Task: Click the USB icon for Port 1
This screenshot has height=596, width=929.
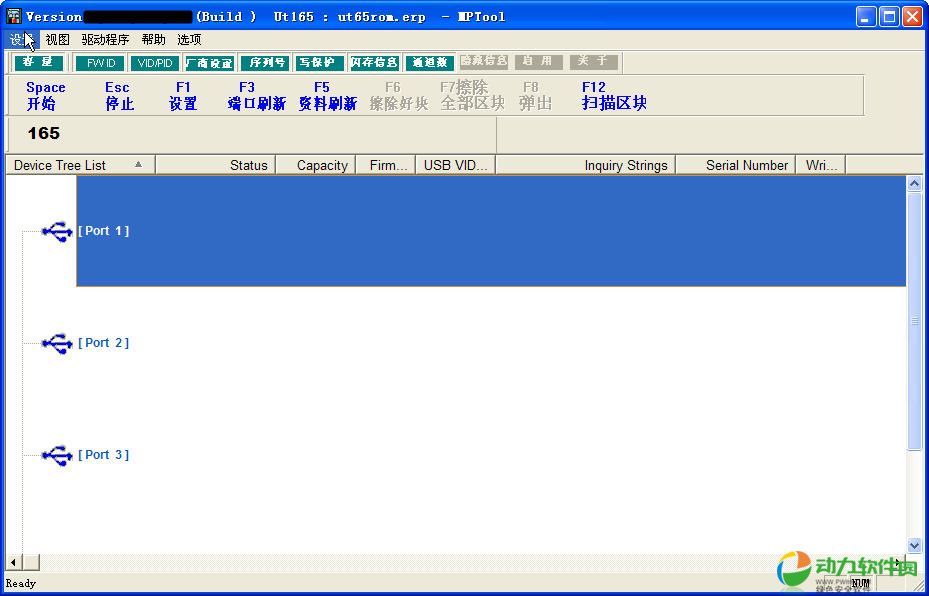Action: click(57, 232)
